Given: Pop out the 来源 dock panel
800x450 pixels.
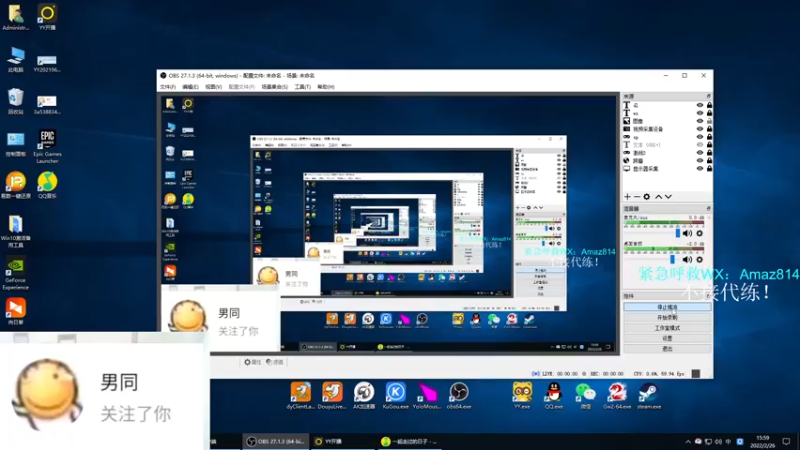Looking at the screenshot, I should (x=709, y=96).
